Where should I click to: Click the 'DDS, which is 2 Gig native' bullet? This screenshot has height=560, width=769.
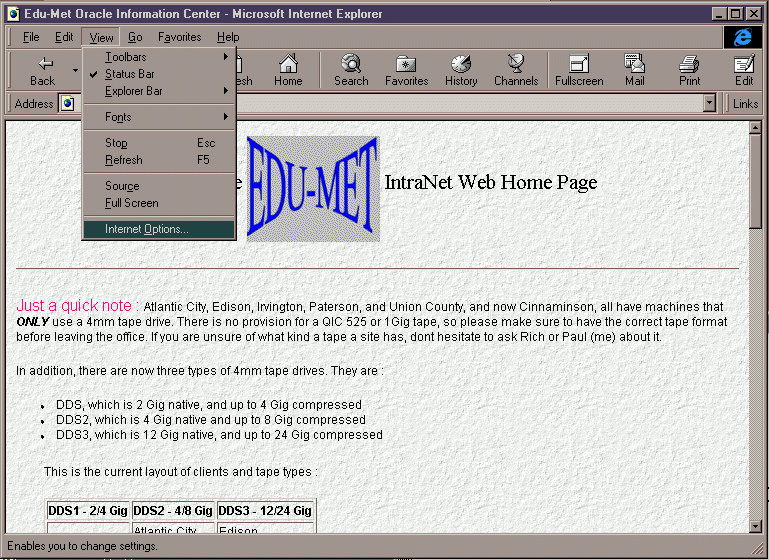pos(208,405)
